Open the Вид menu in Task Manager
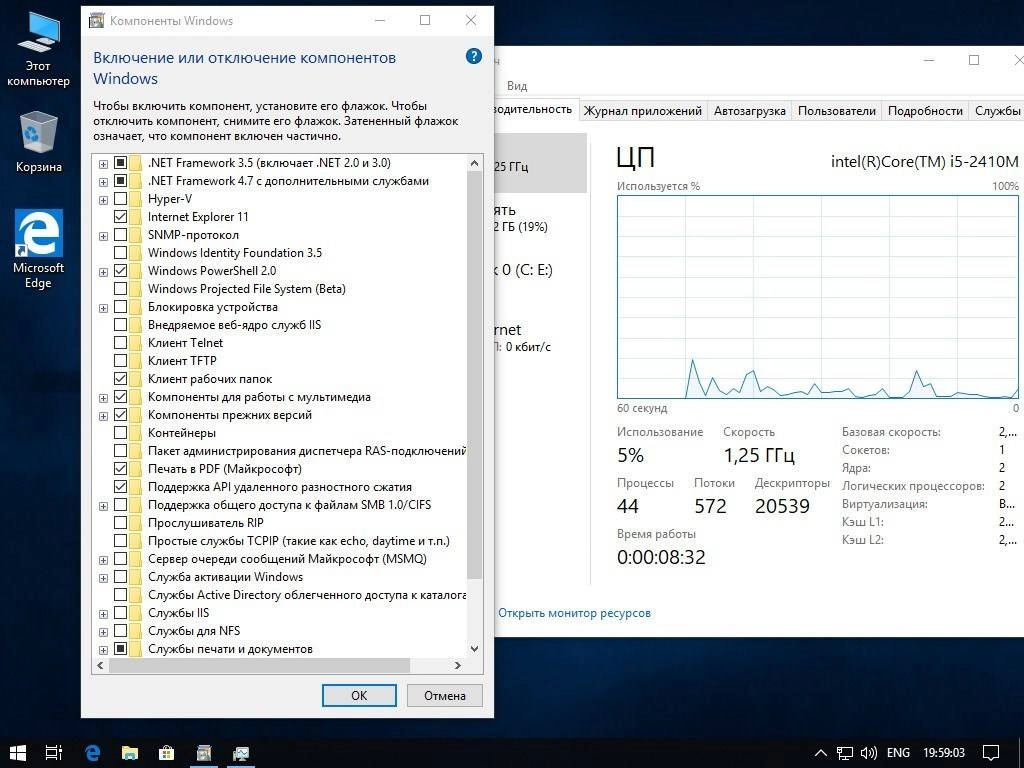 point(517,86)
